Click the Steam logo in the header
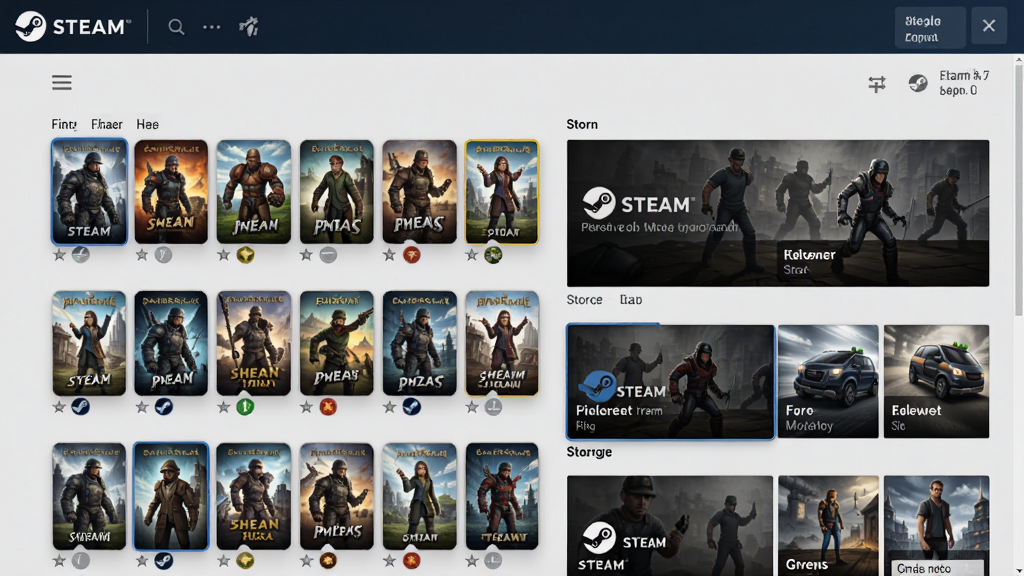Image resolution: width=1024 pixels, height=576 pixels. (x=72, y=27)
